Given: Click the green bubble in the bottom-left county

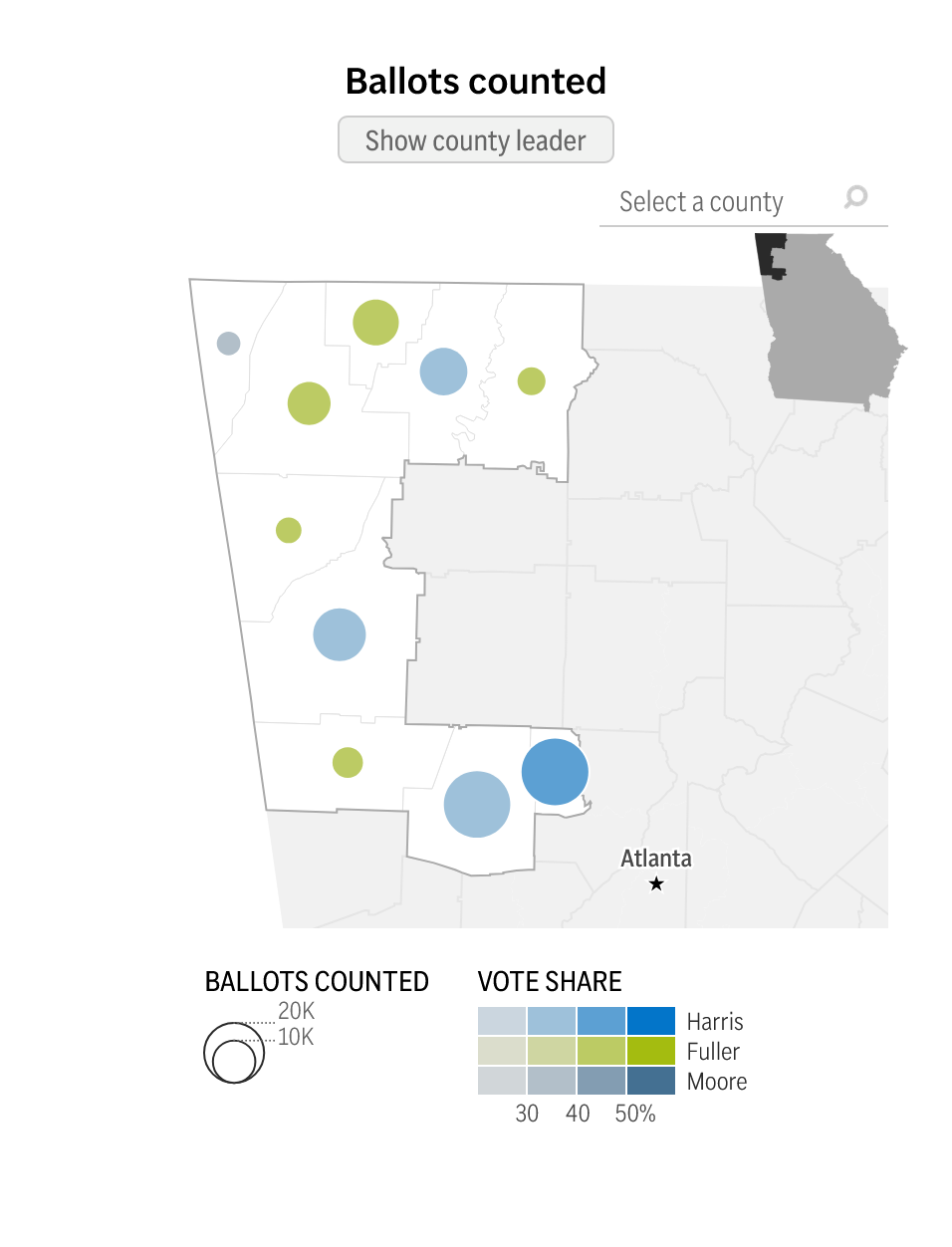Looking at the screenshot, I should point(348,763).
